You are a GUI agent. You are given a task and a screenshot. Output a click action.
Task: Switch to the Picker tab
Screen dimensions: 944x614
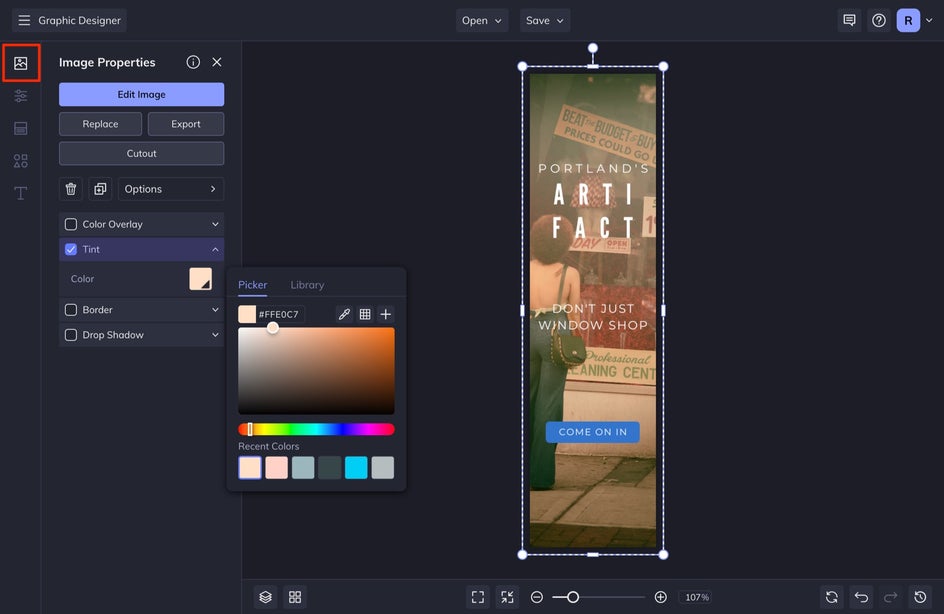pyautogui.click(x=252, y=285)
